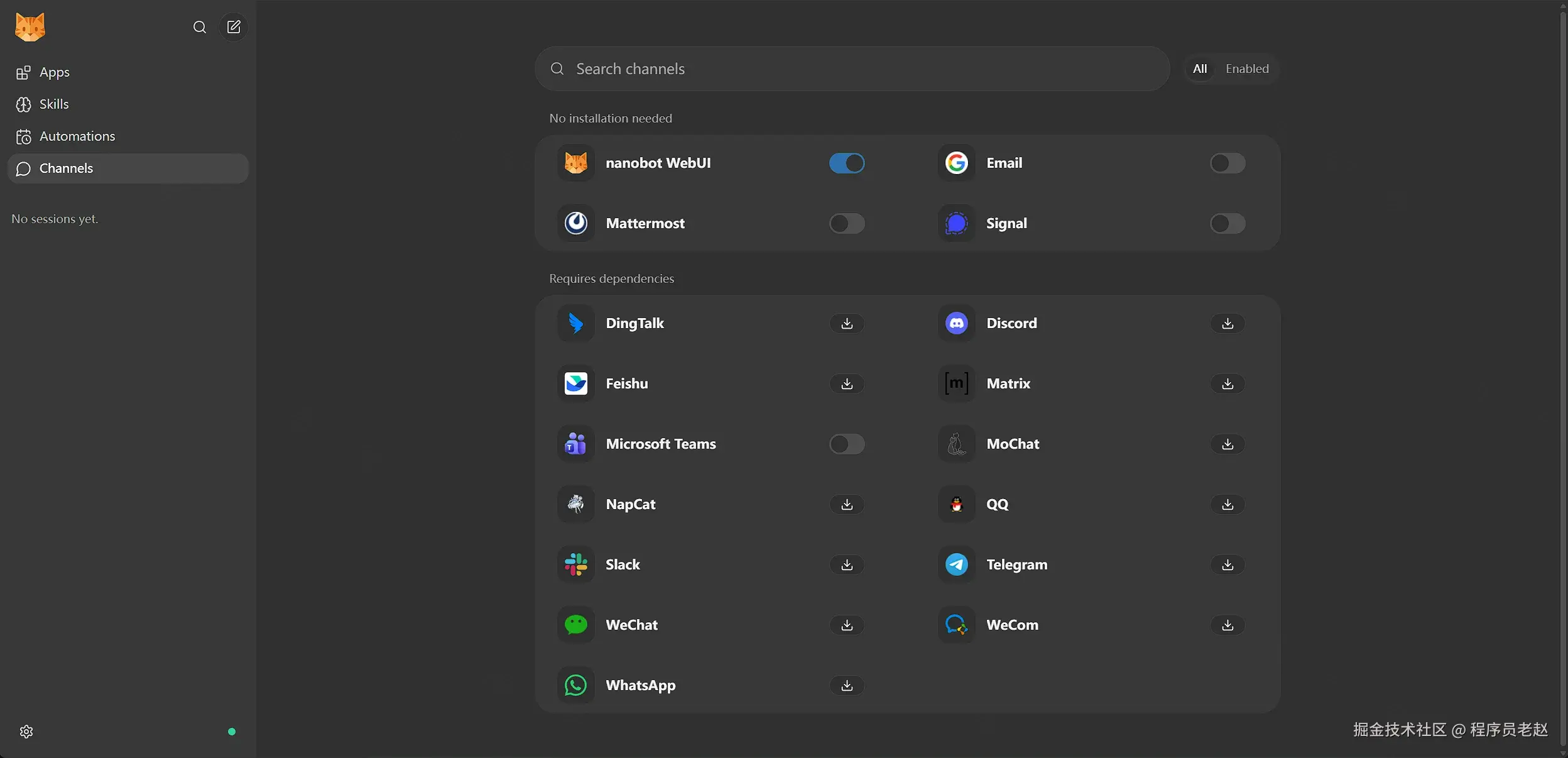Switch on the Signal toggle

click(x=1228, y=223)
